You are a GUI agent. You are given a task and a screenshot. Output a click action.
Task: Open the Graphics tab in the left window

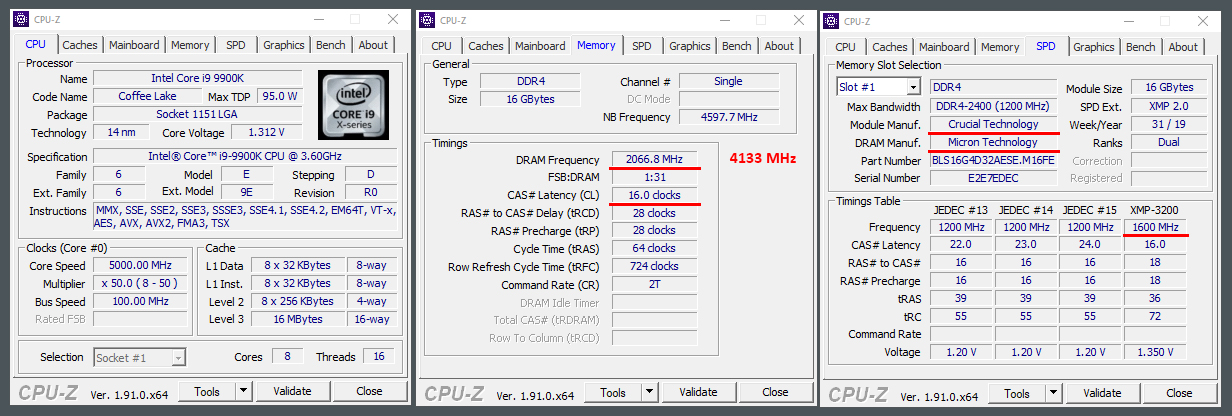284,45
